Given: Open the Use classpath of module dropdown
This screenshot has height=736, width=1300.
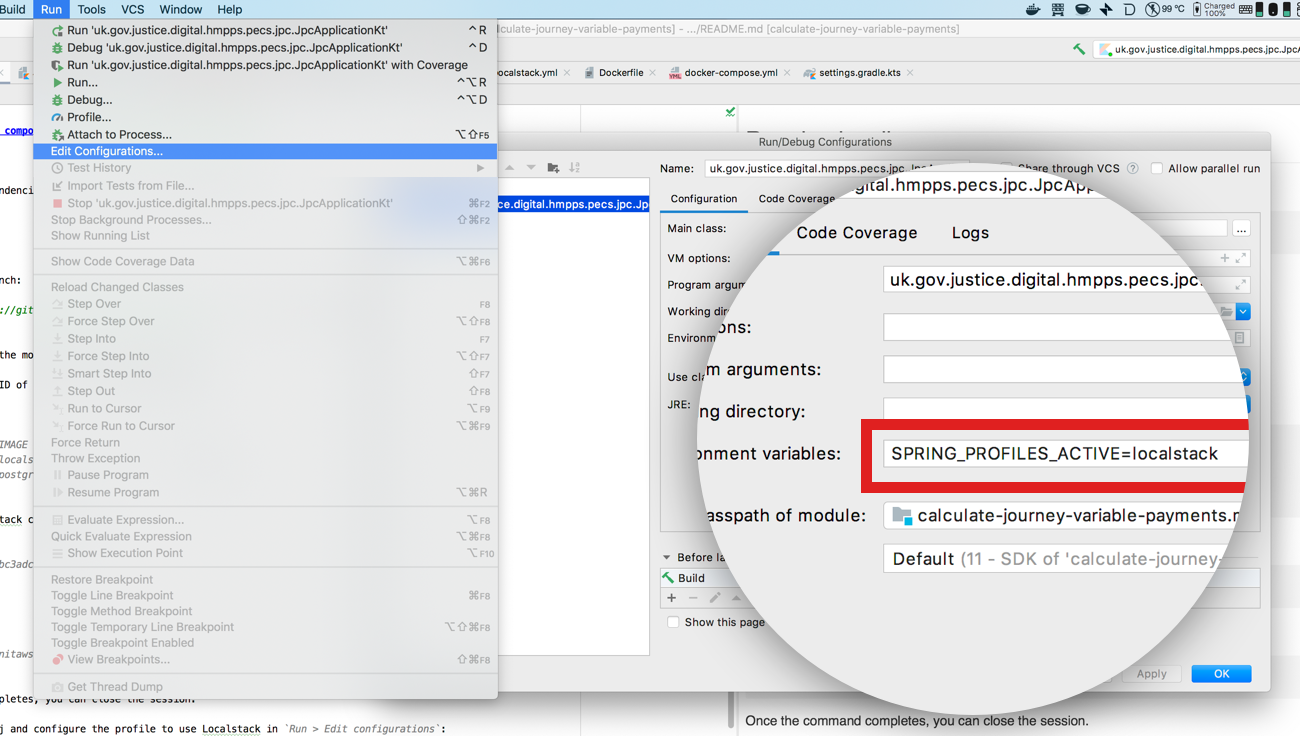Looking at the screenshot, I should [1245, 377].
